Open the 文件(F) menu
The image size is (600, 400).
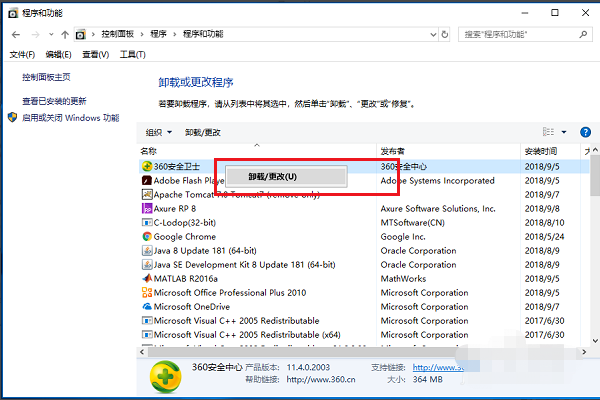pos(22,55)
